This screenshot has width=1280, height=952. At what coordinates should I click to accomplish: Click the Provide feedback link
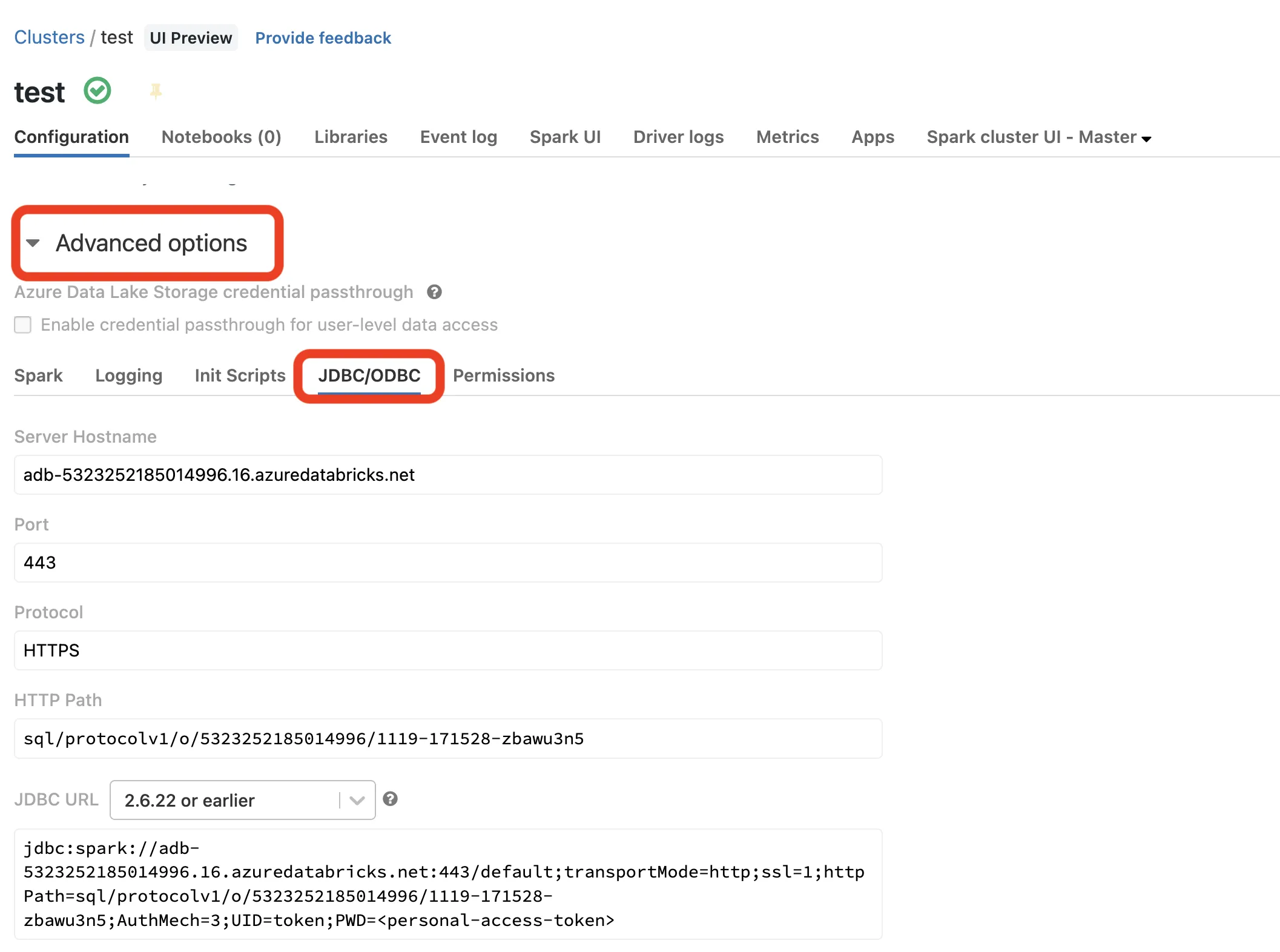tap(323, 38)
